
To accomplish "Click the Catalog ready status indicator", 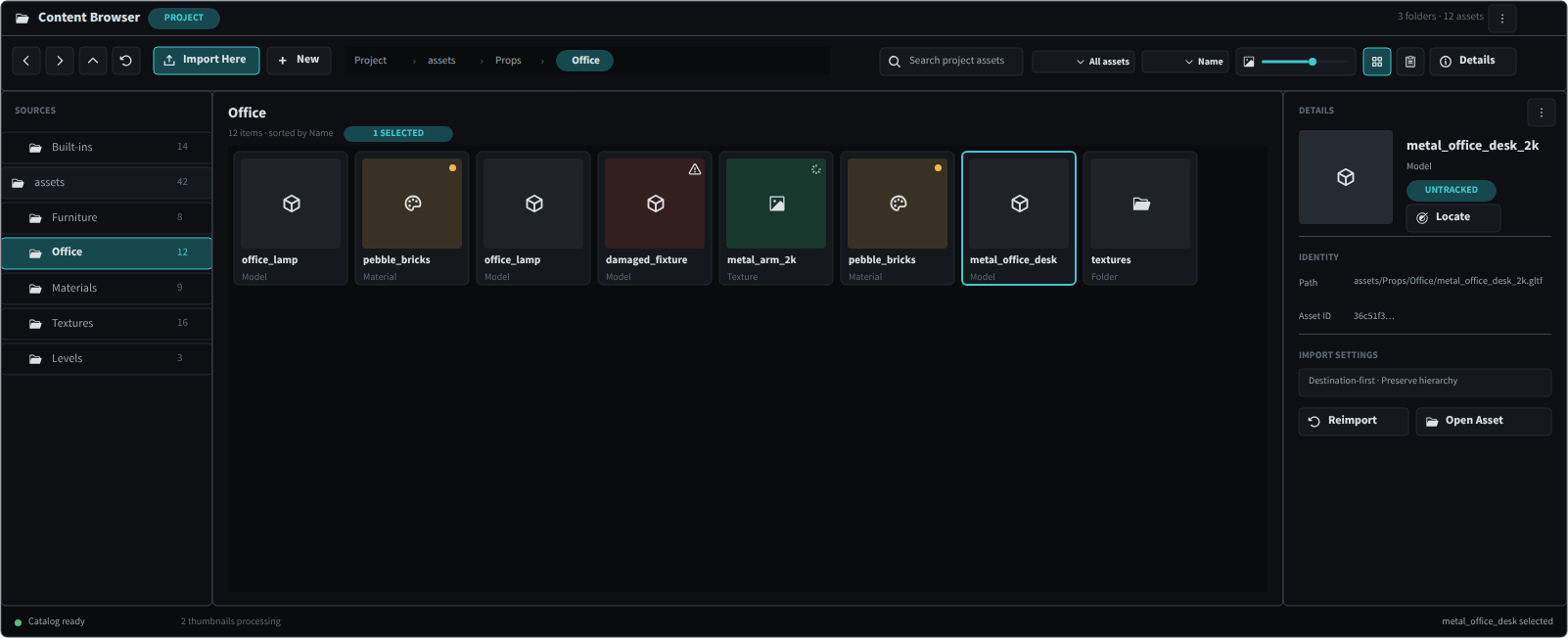I will point(50,622).
